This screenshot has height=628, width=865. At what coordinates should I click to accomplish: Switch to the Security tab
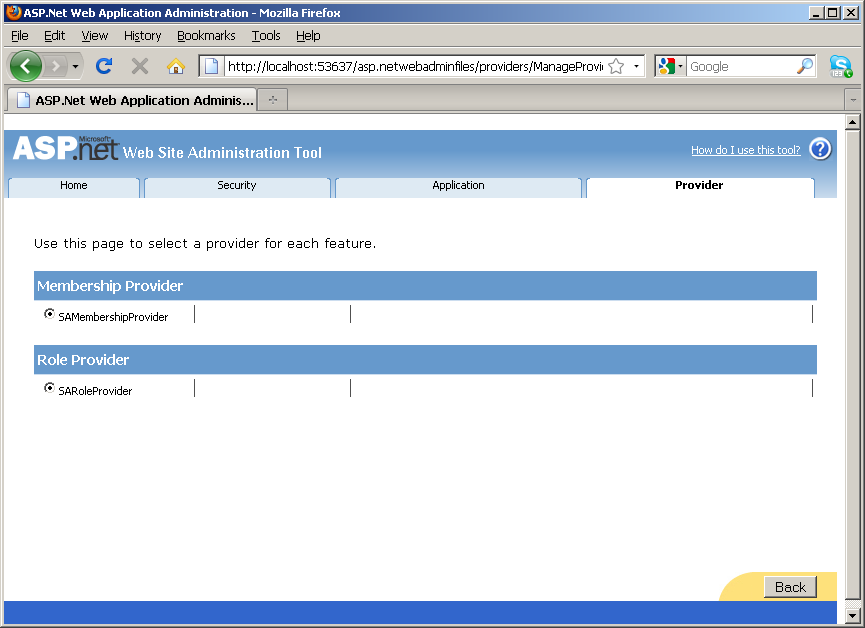click(x=237, y=187)
